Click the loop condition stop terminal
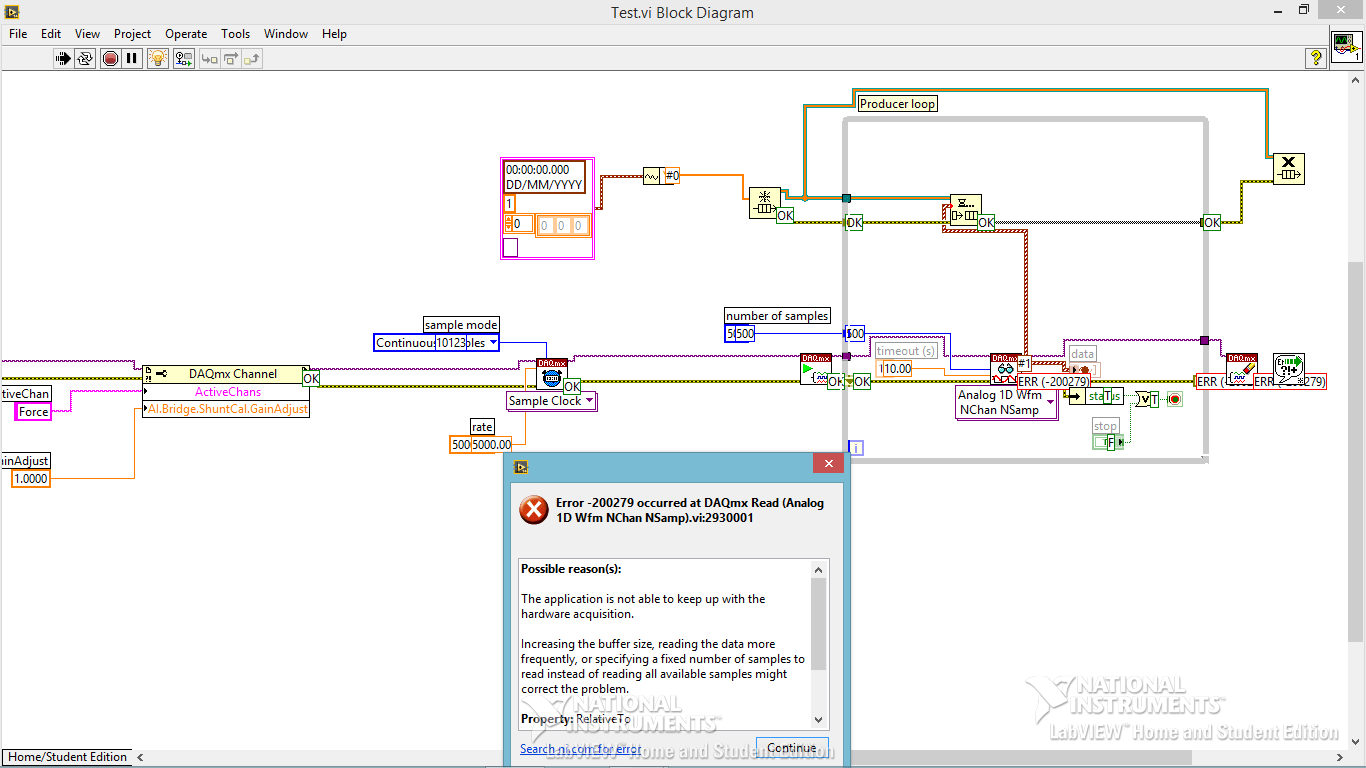The image size is (1366, 768). 1174,399
